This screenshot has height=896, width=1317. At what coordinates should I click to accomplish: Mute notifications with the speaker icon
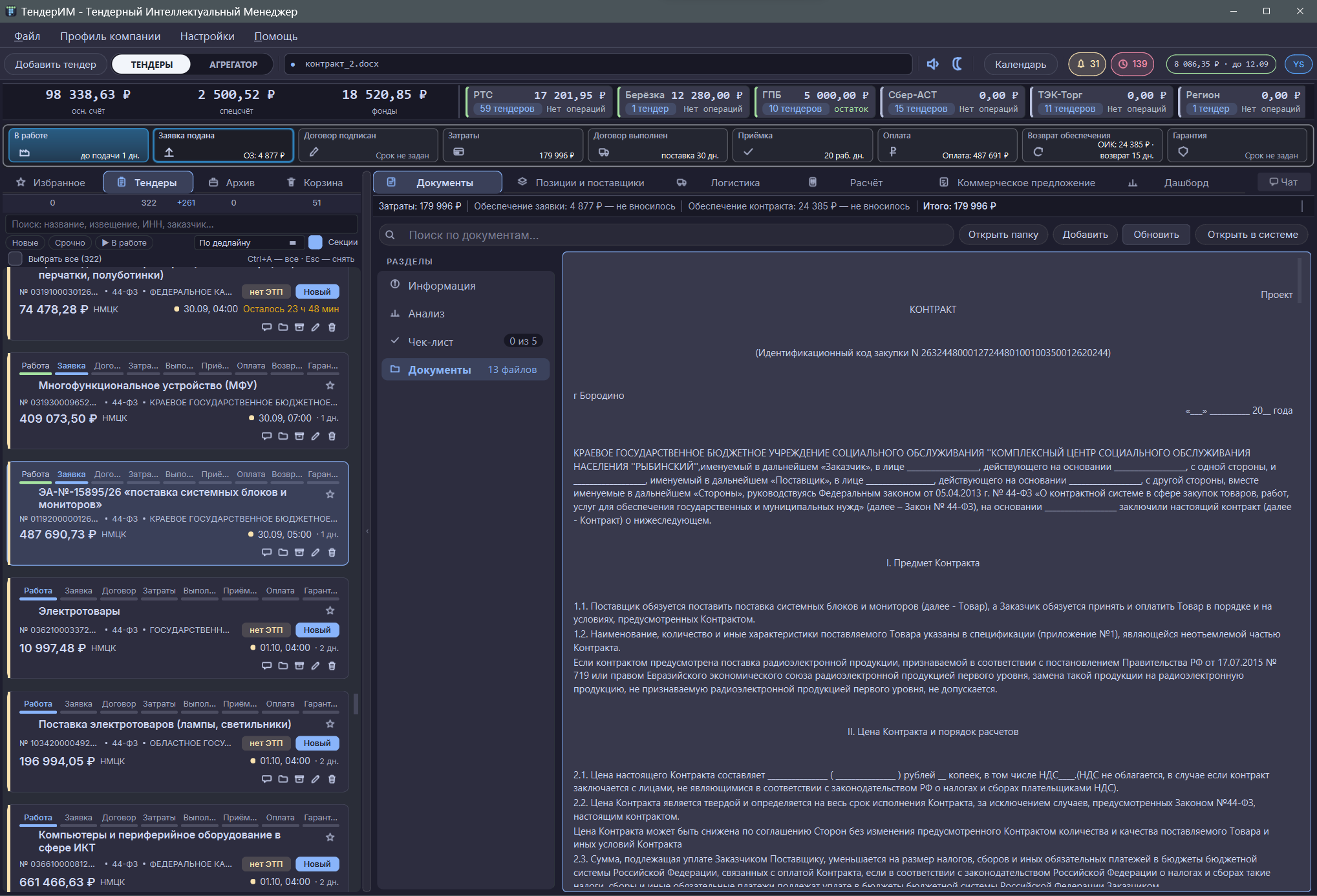(932, 64)
